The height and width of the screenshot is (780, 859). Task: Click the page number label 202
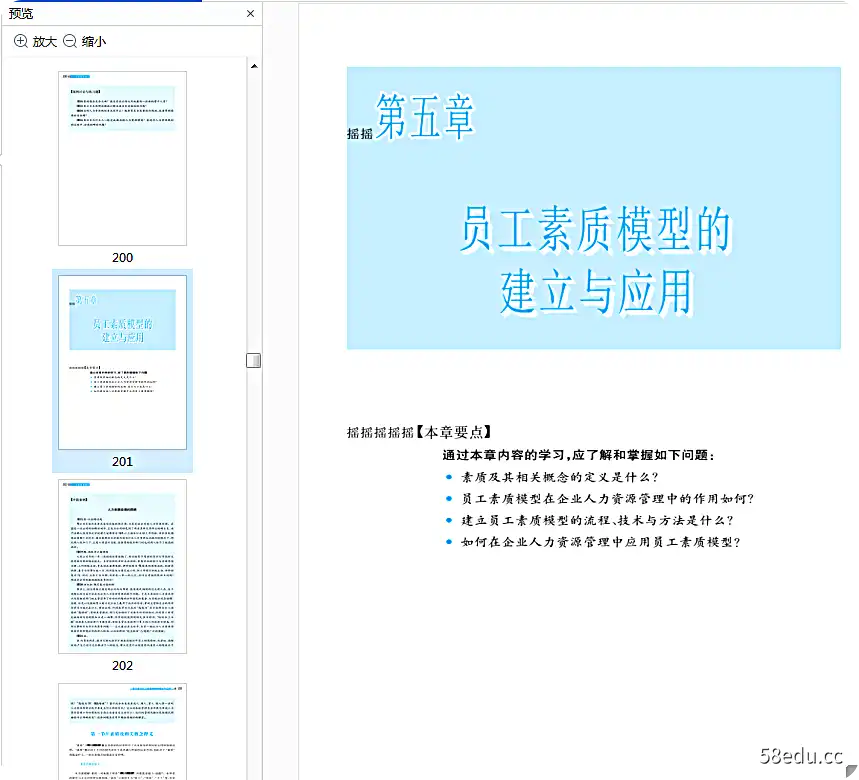pyautogui.click(x=123, y=666)
